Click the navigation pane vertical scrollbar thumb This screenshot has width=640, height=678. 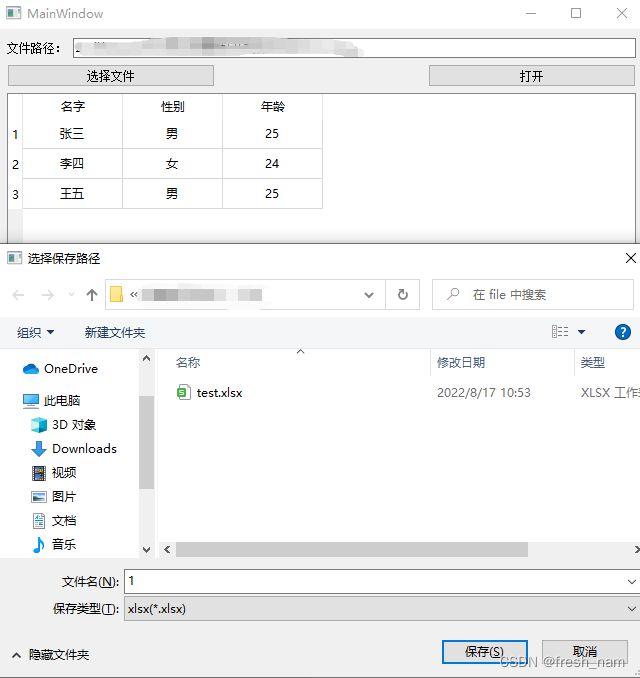(x=147, y=442)
